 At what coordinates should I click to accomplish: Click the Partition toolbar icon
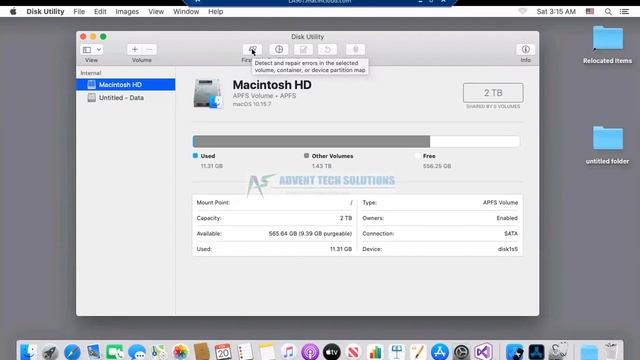point(279,49)
